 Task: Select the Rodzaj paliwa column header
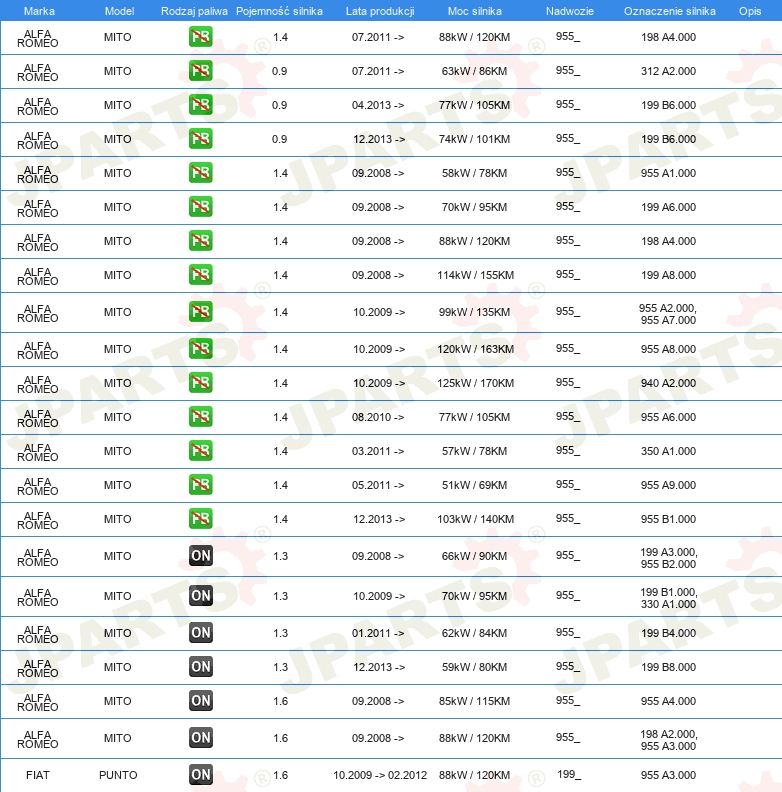click(194, 10)
